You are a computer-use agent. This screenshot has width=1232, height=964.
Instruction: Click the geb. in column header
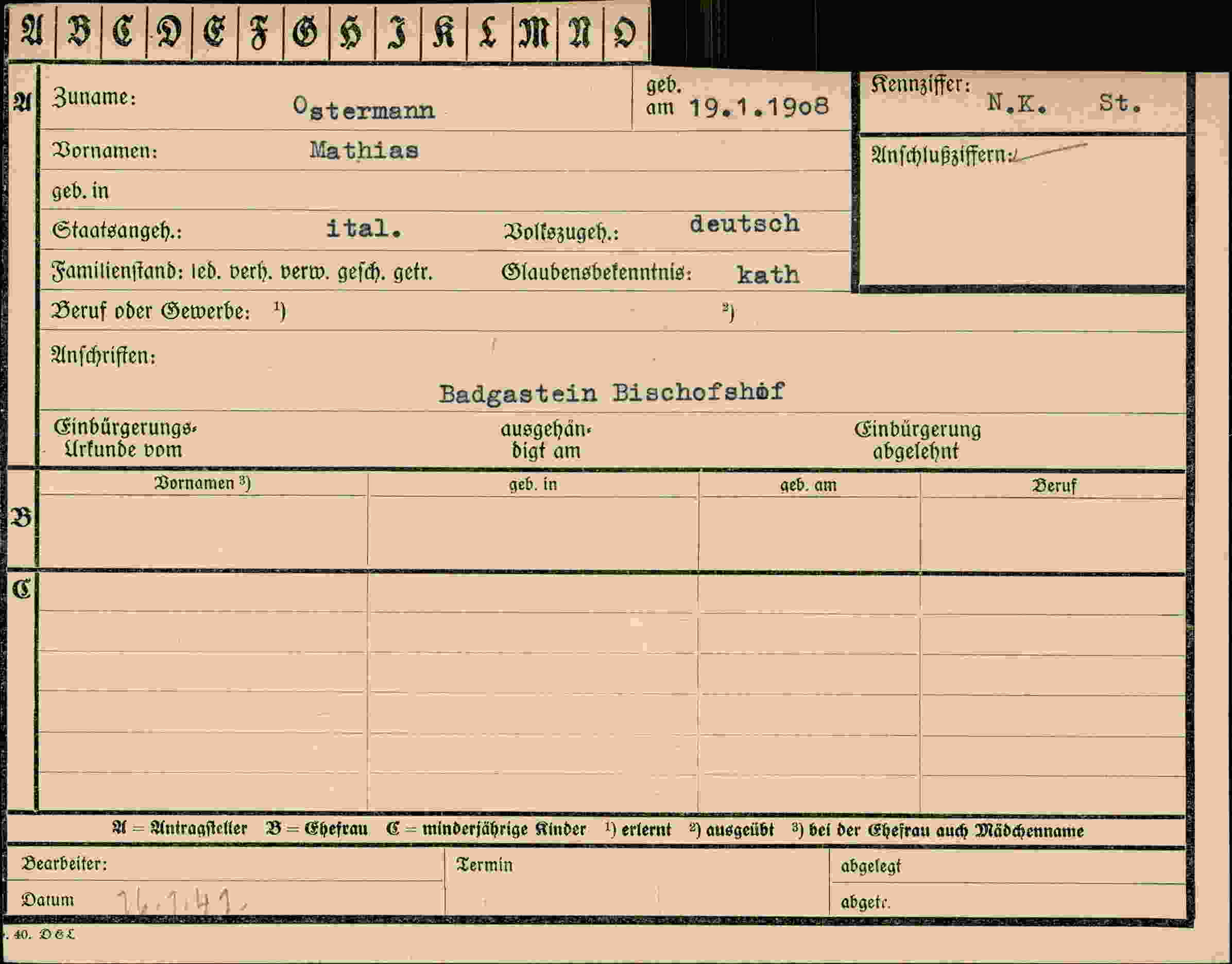(533, 484)
